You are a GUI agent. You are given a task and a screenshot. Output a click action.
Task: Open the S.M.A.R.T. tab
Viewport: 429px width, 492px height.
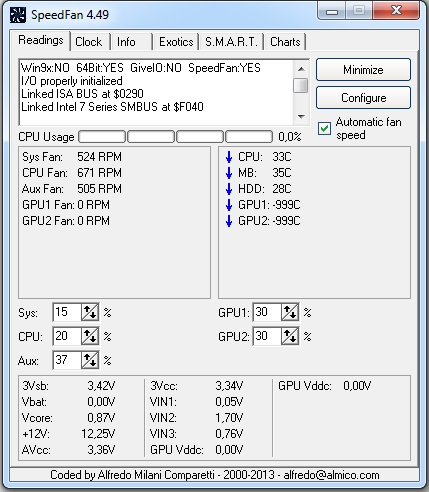(x=231, y=42)
